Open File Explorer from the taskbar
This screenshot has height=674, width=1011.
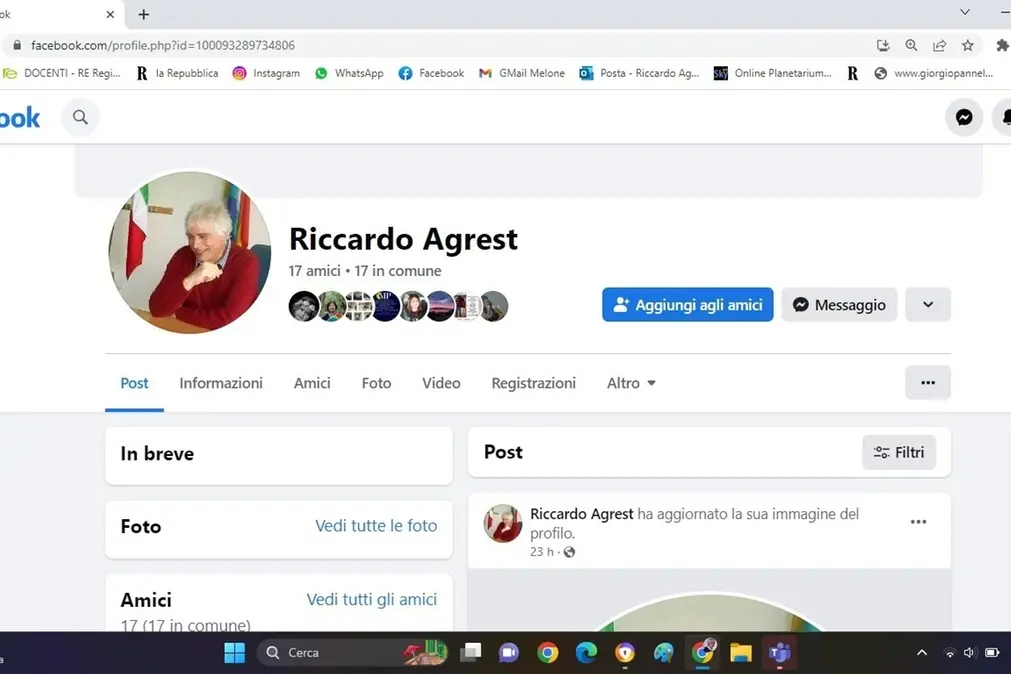pos(741,653)
